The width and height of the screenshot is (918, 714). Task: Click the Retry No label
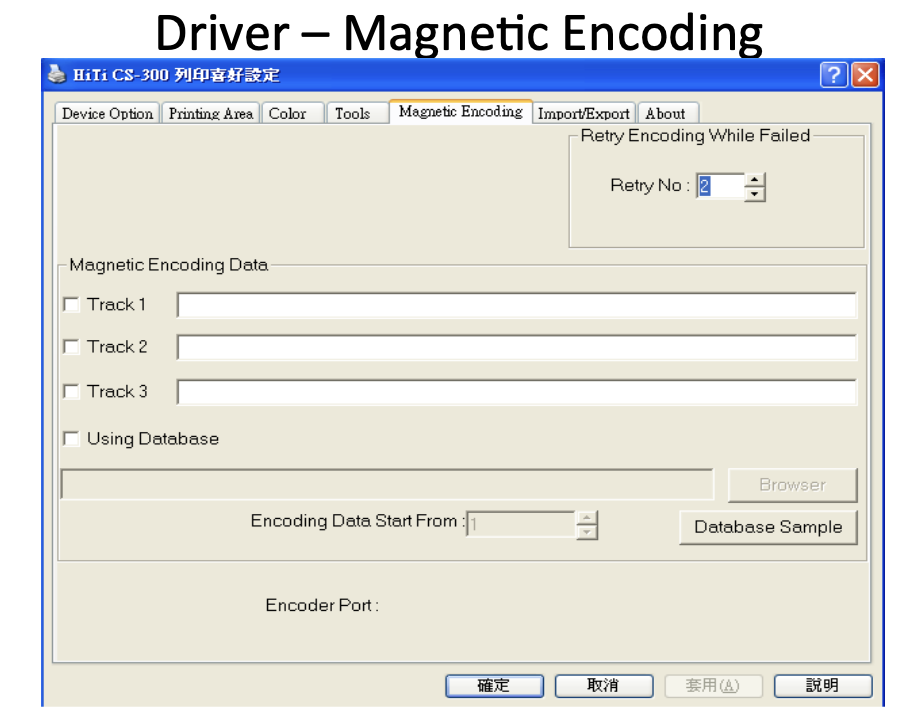[650, 186]
